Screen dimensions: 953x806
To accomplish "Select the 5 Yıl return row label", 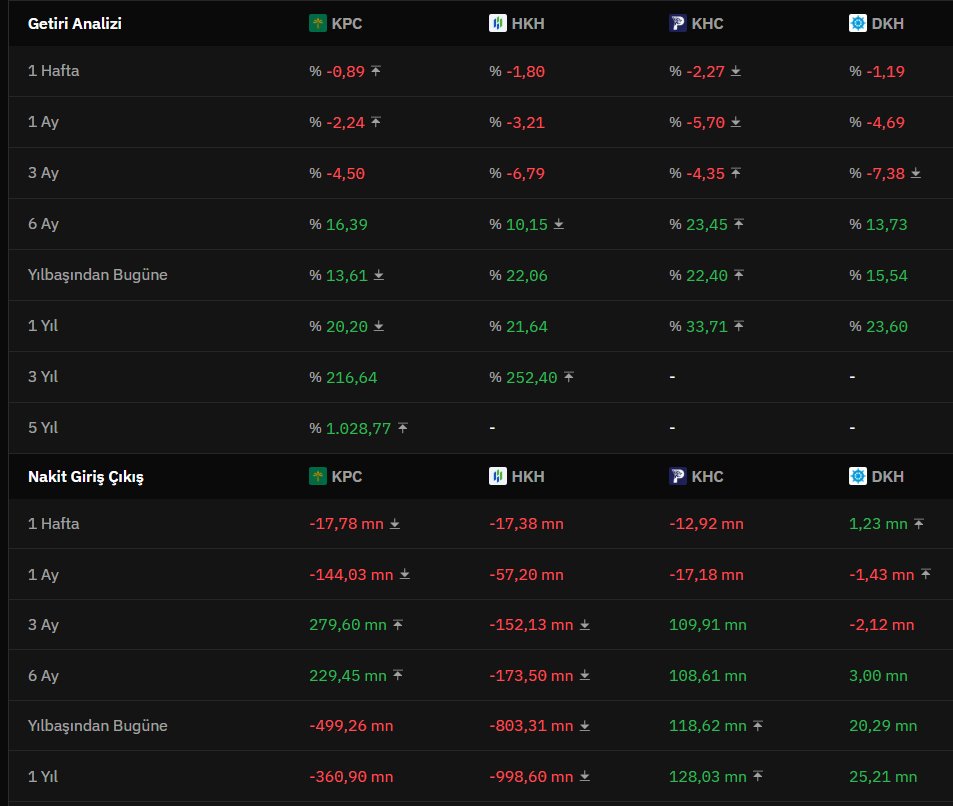I will point(43,427).
